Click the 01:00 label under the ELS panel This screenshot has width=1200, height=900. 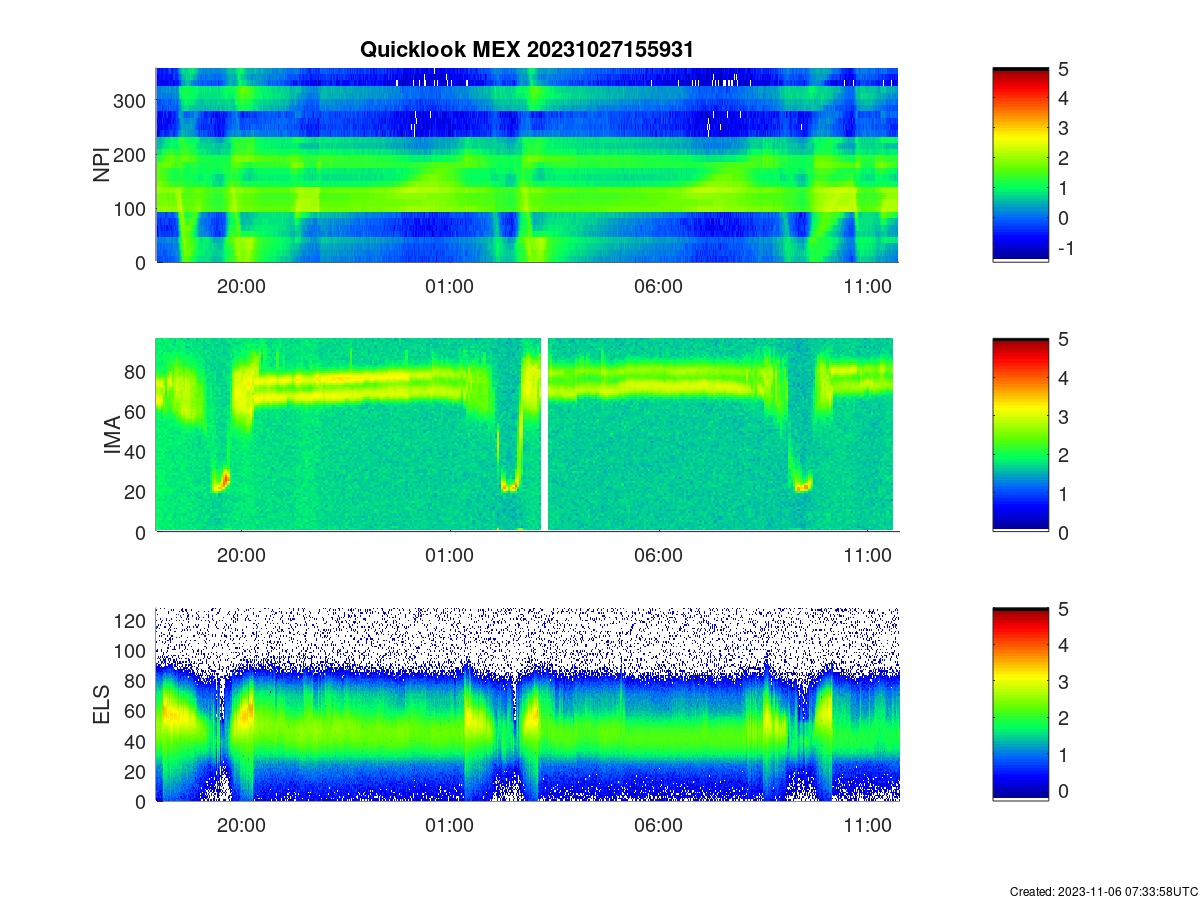450,826
